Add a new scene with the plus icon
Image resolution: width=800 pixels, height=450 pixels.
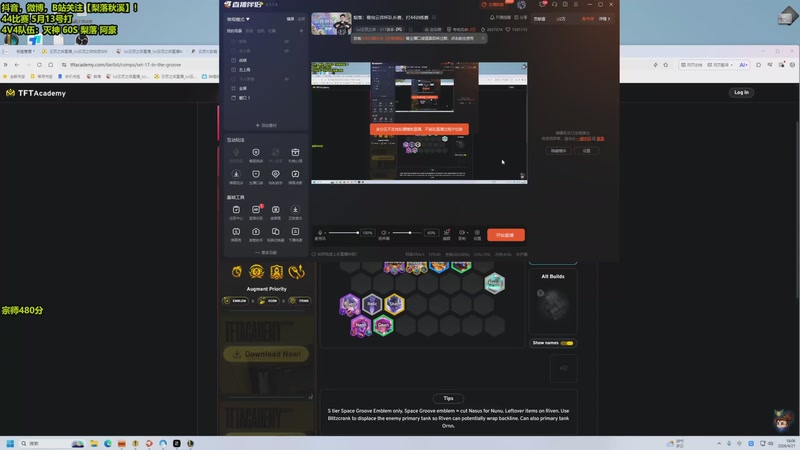[301, 31]
